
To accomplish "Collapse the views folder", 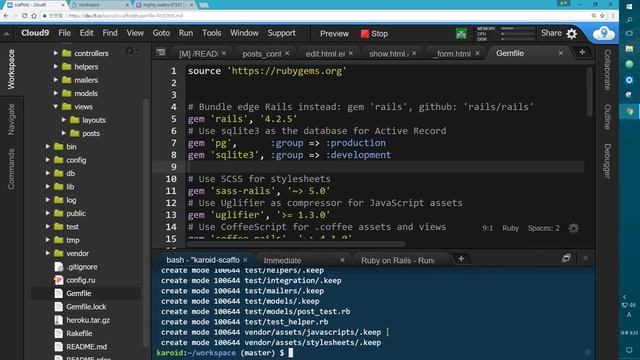I will pyautogui.click(x=56, y=107).
